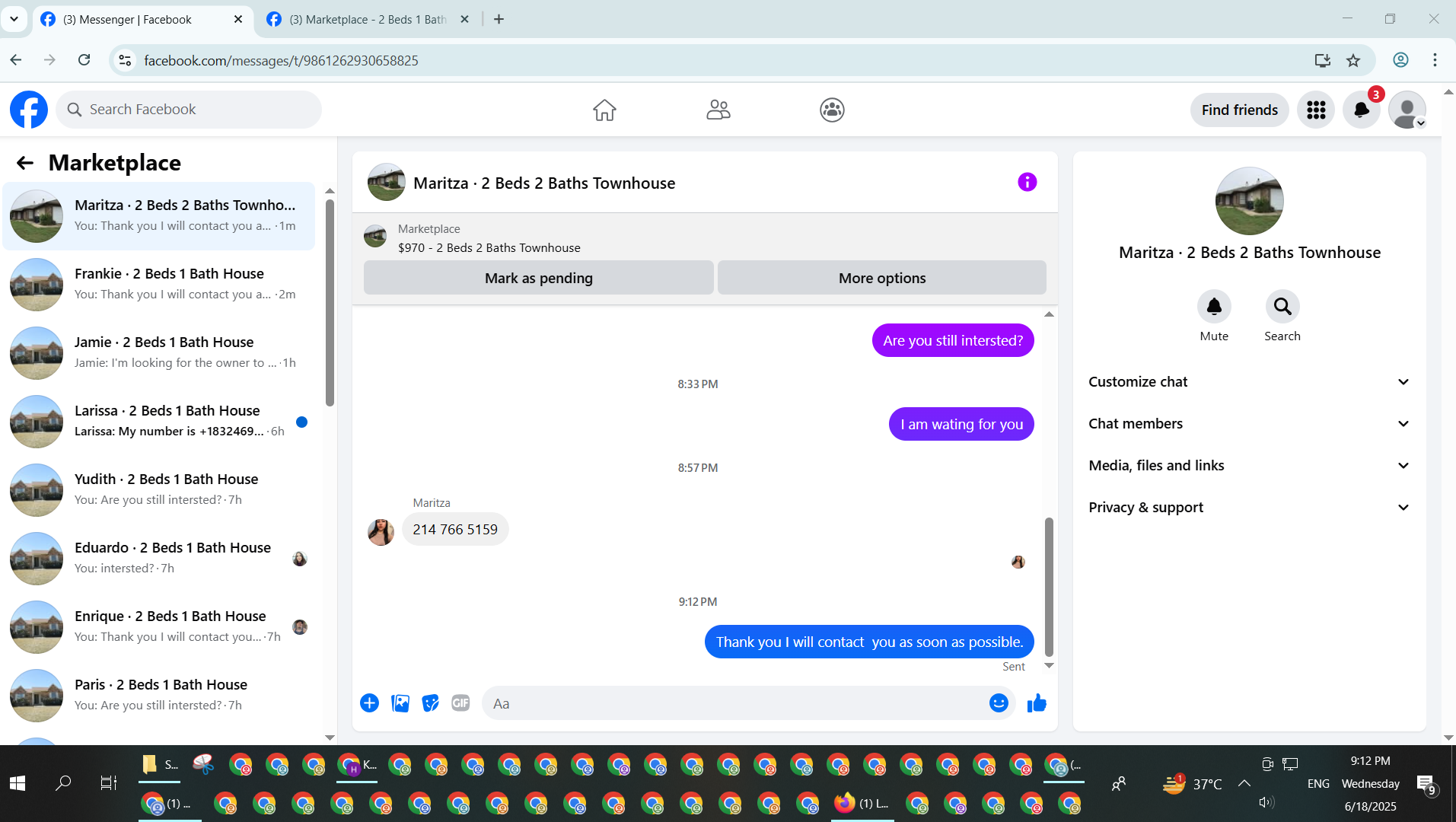Viewport: 1456px width, 822px height.
Task: Choose a GIF icon in composer
Action: click(460, 703)
